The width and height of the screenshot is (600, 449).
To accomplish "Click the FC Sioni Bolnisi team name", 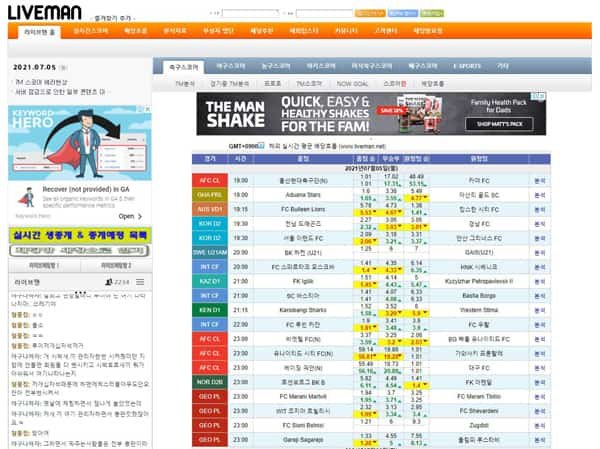I will 303,425.
